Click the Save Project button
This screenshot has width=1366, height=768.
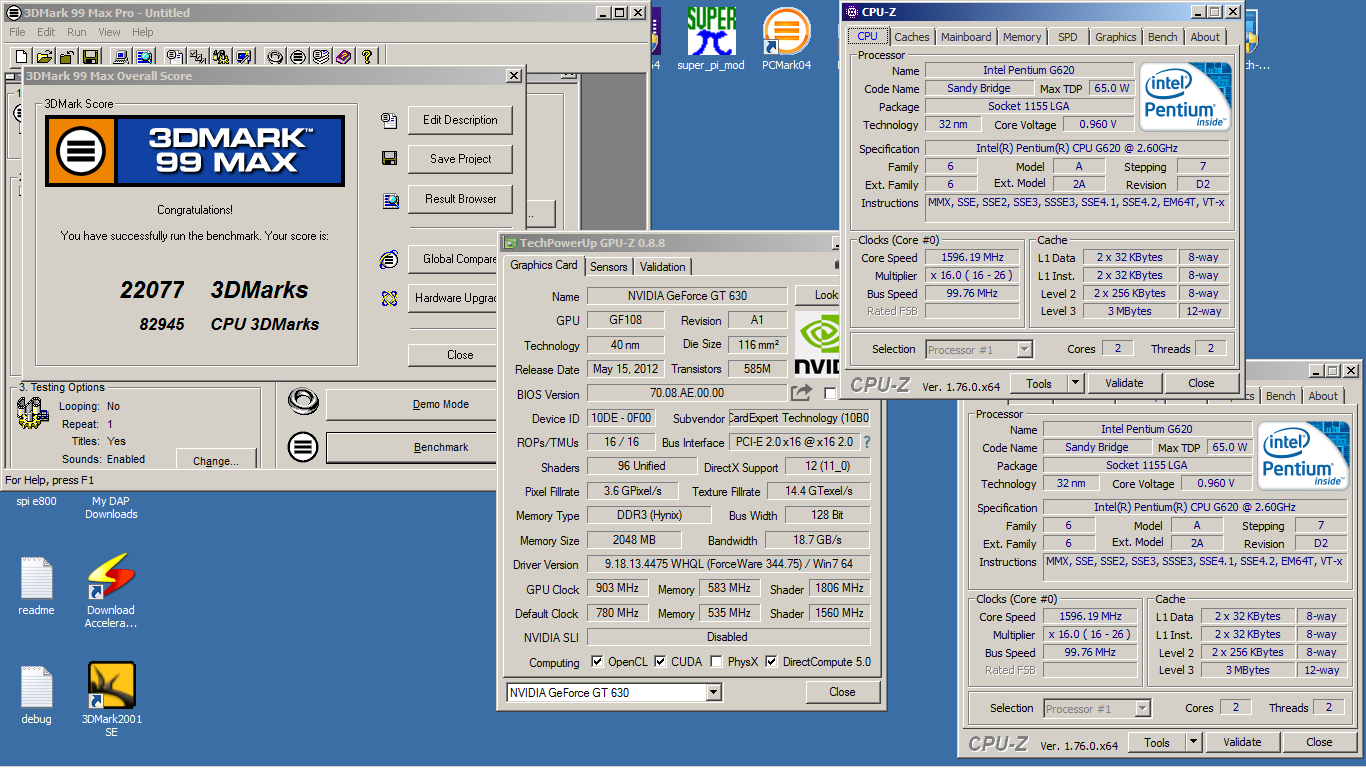460,159
